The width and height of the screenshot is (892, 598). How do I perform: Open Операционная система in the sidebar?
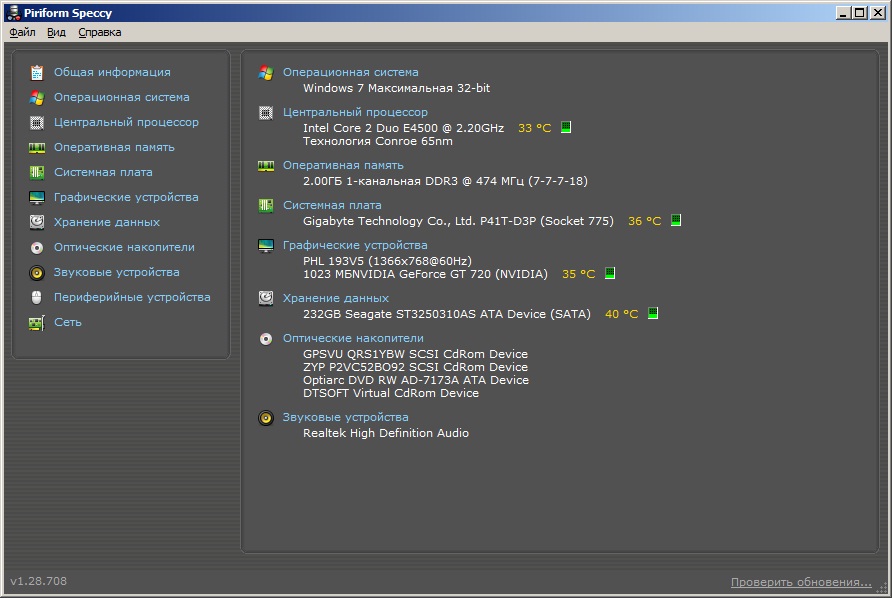[122, 97]
